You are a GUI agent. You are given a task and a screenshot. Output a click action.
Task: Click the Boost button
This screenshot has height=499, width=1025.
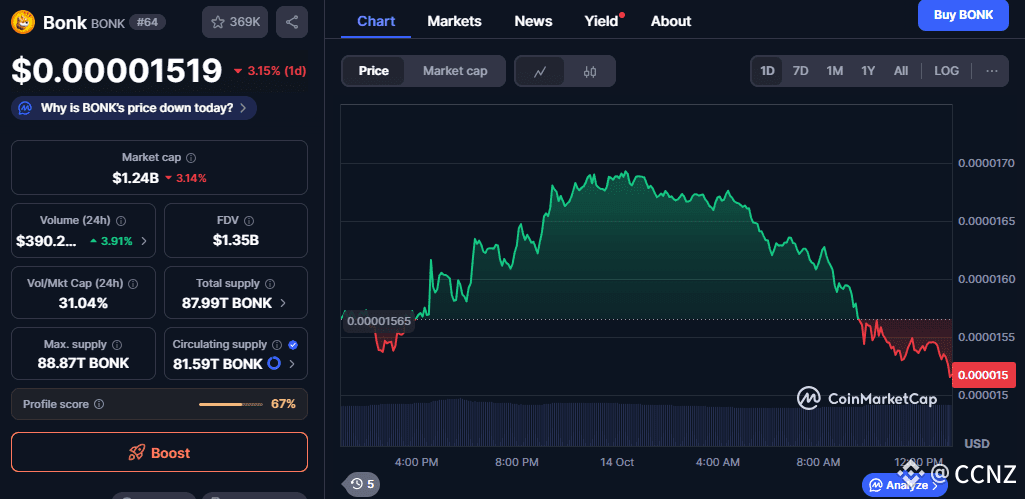pyautogui.click(x=159, y=453)
